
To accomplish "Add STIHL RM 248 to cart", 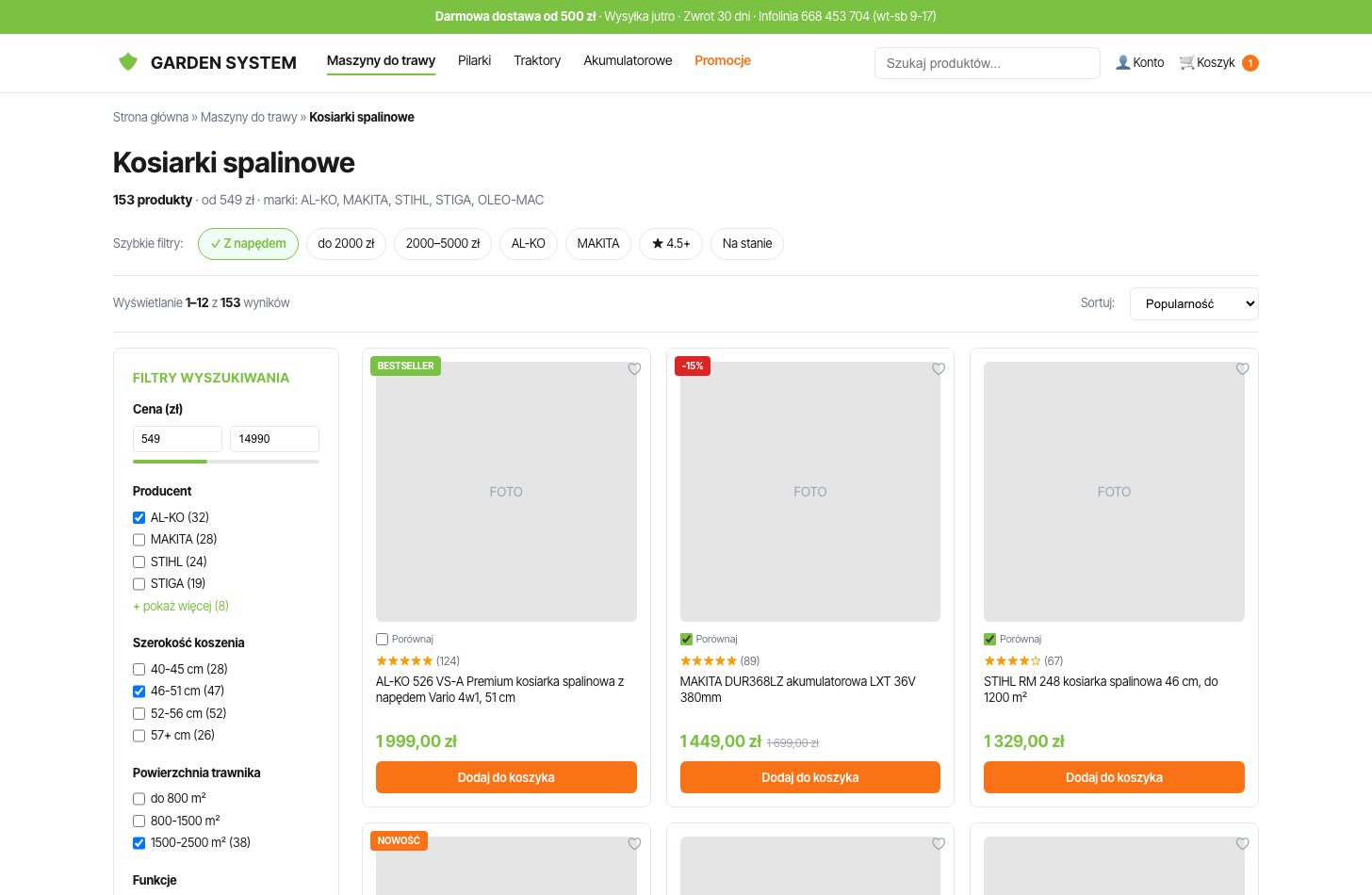I will (1114, 777).
